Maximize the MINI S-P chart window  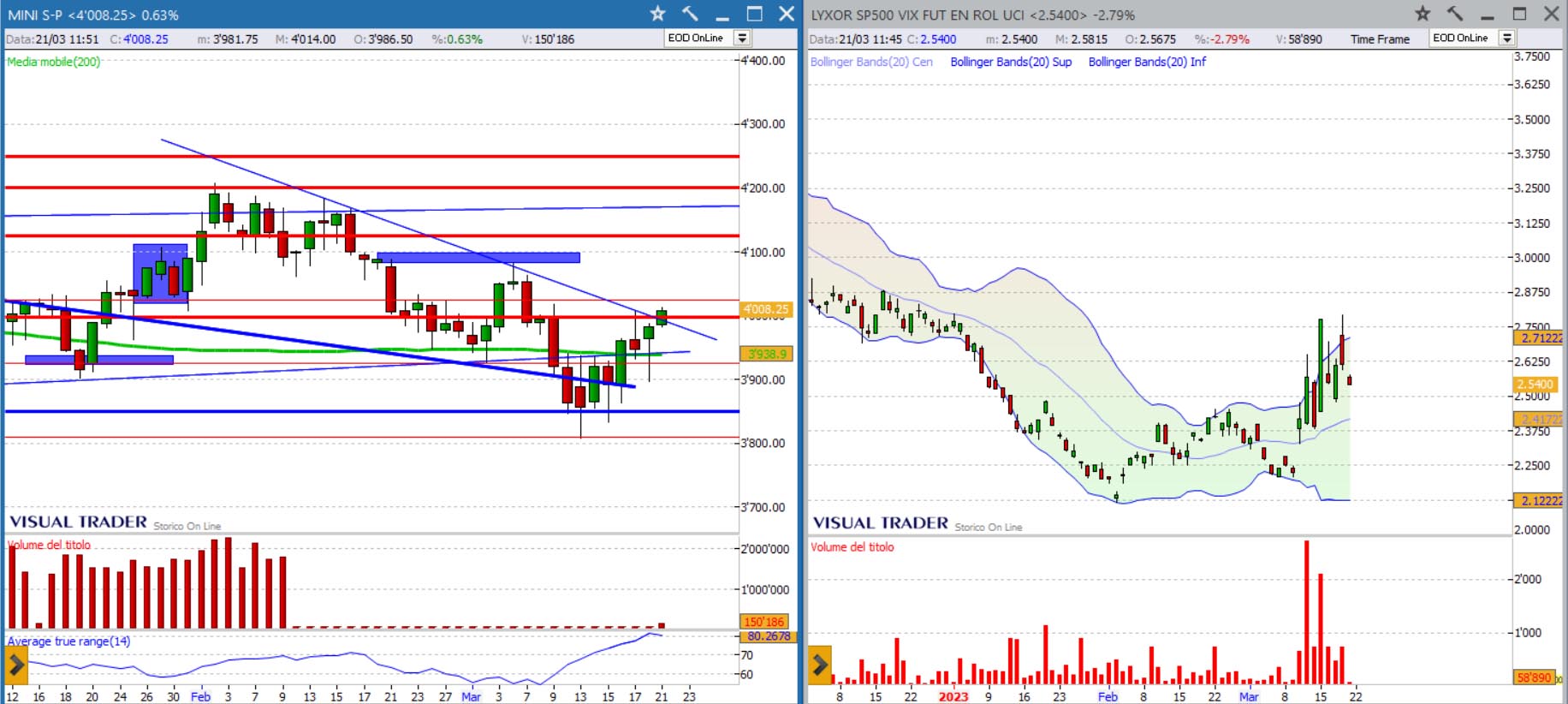(754, 14)
